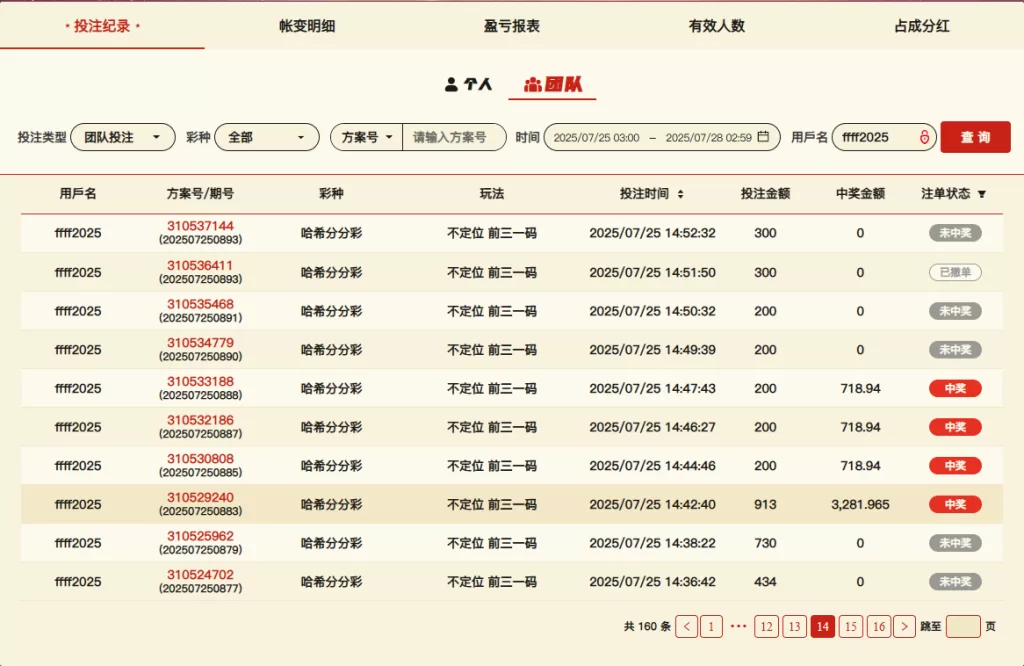This screenshot has width=1024, height=666.
Task: Go to next page arrow
Action: coord(904,627)
